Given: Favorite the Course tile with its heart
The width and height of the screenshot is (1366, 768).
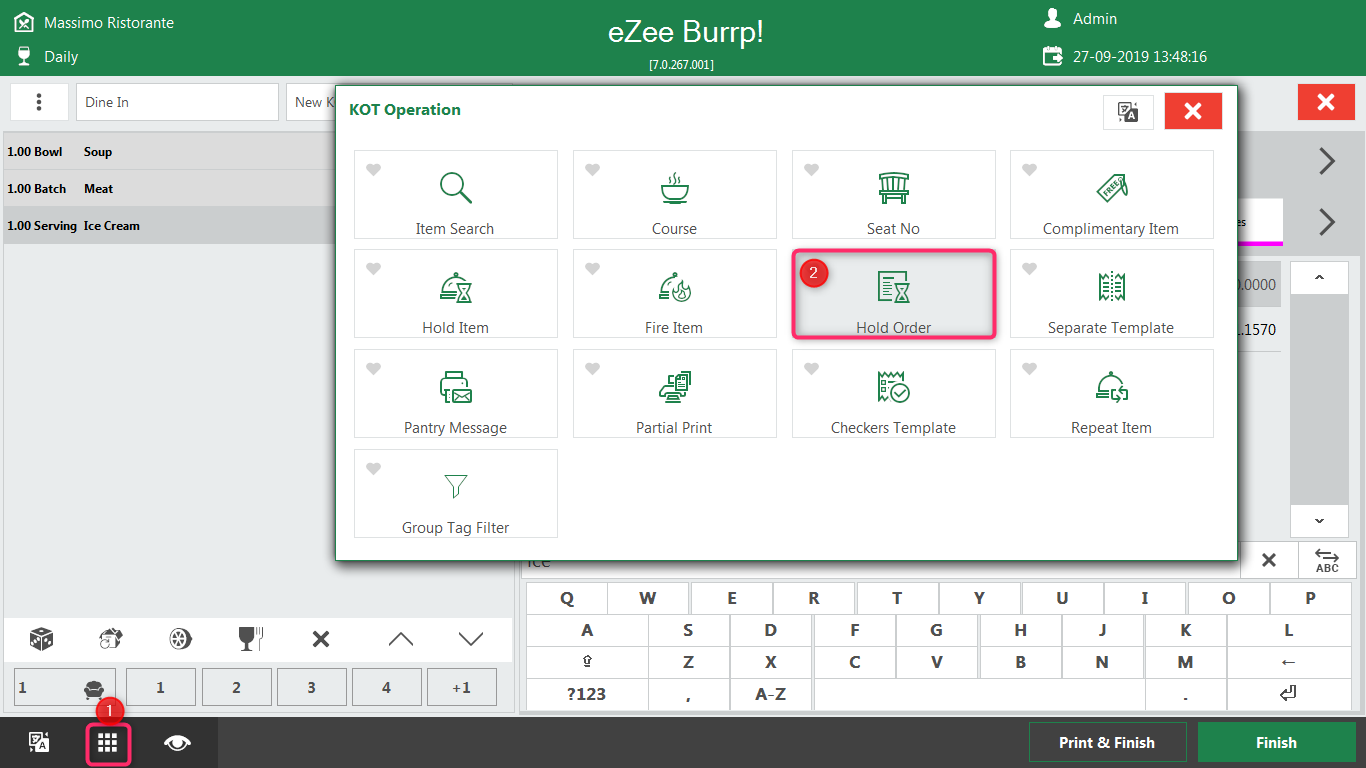Looking at the screenshot, I should [592, 170].
